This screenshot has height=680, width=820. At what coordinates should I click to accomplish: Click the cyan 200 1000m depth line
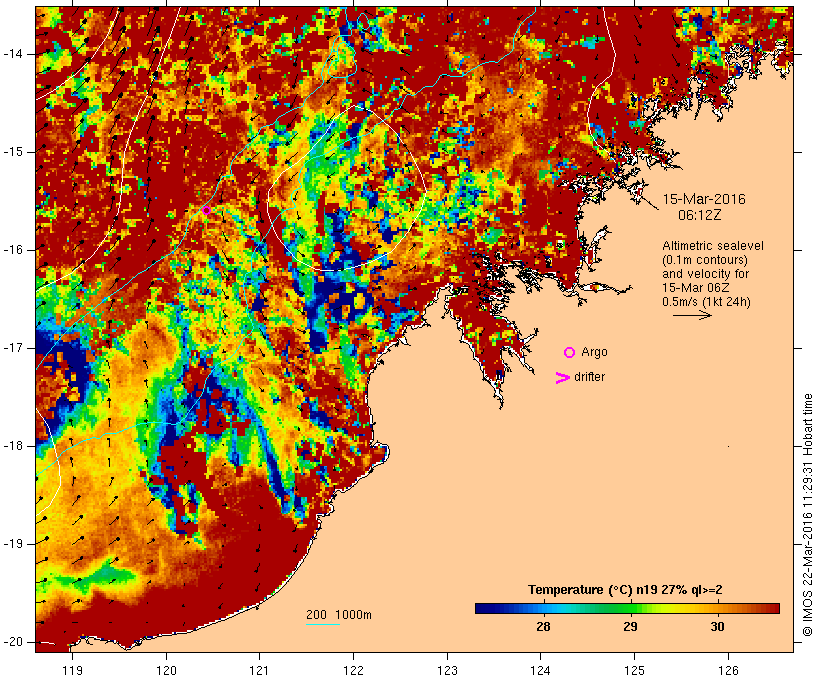tap(323, 624)
